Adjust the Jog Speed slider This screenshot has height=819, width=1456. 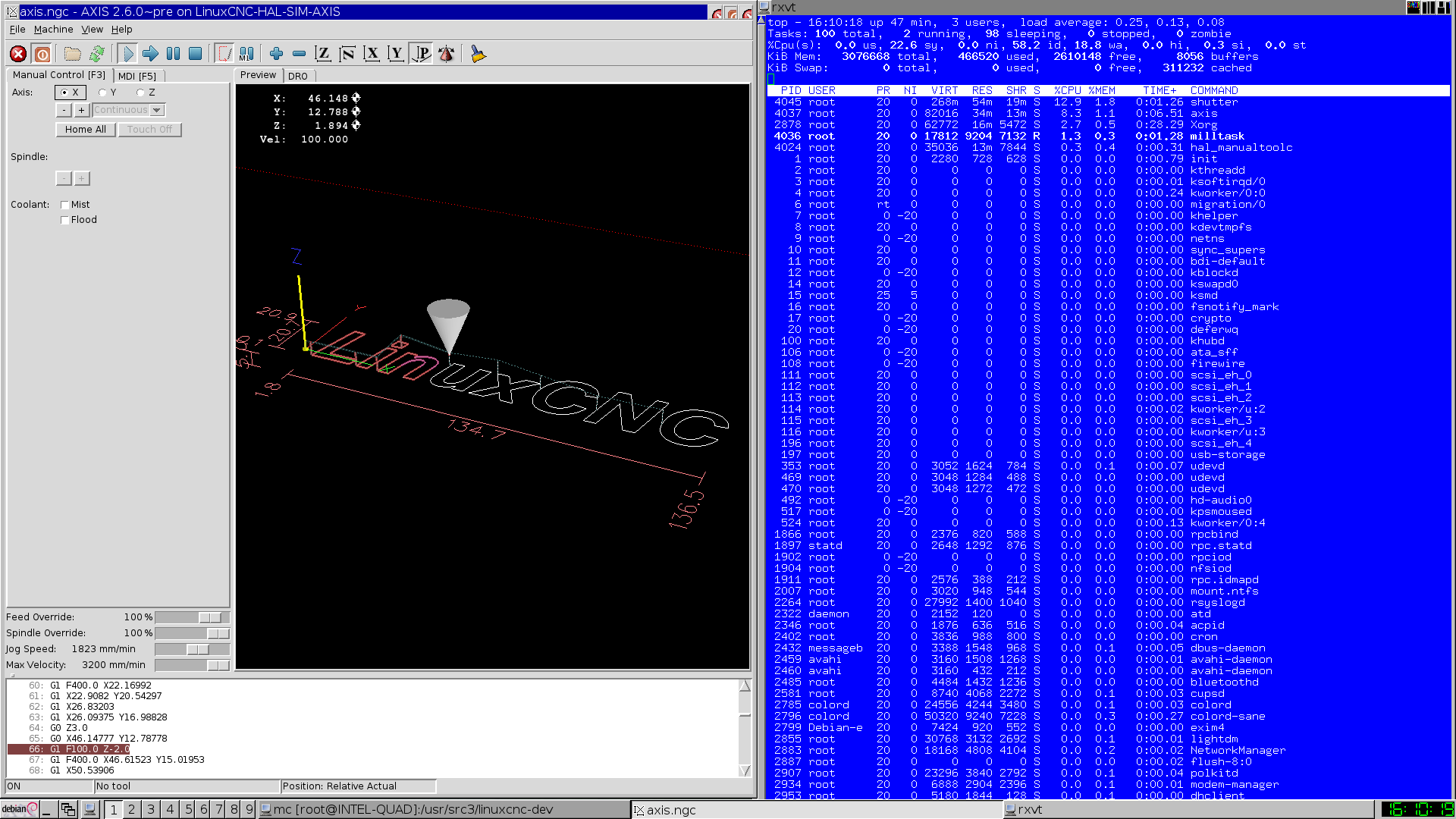point(192,650)
